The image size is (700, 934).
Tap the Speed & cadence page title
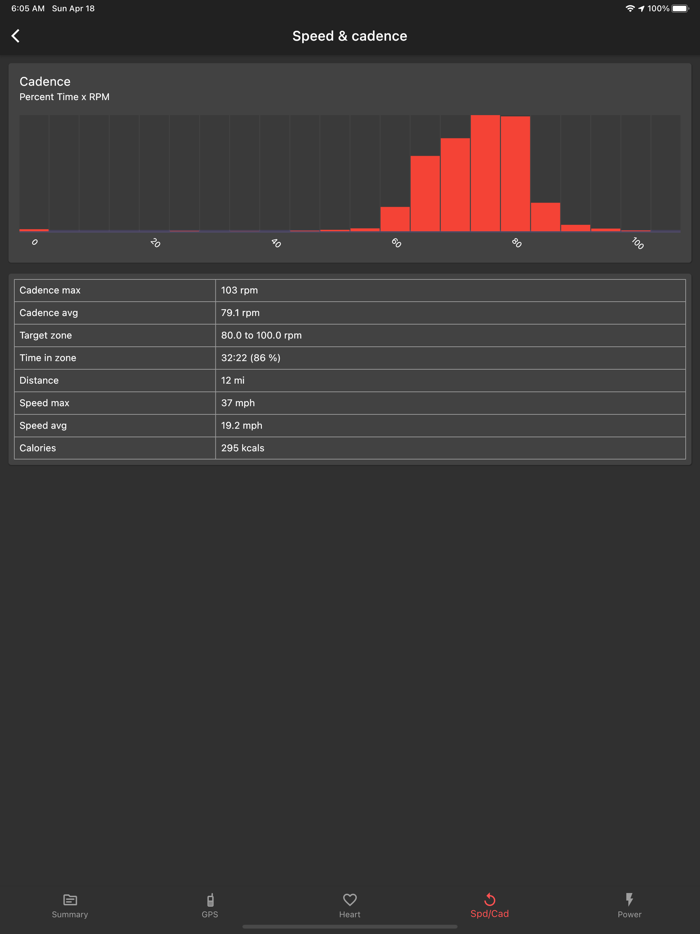[350, 36]
